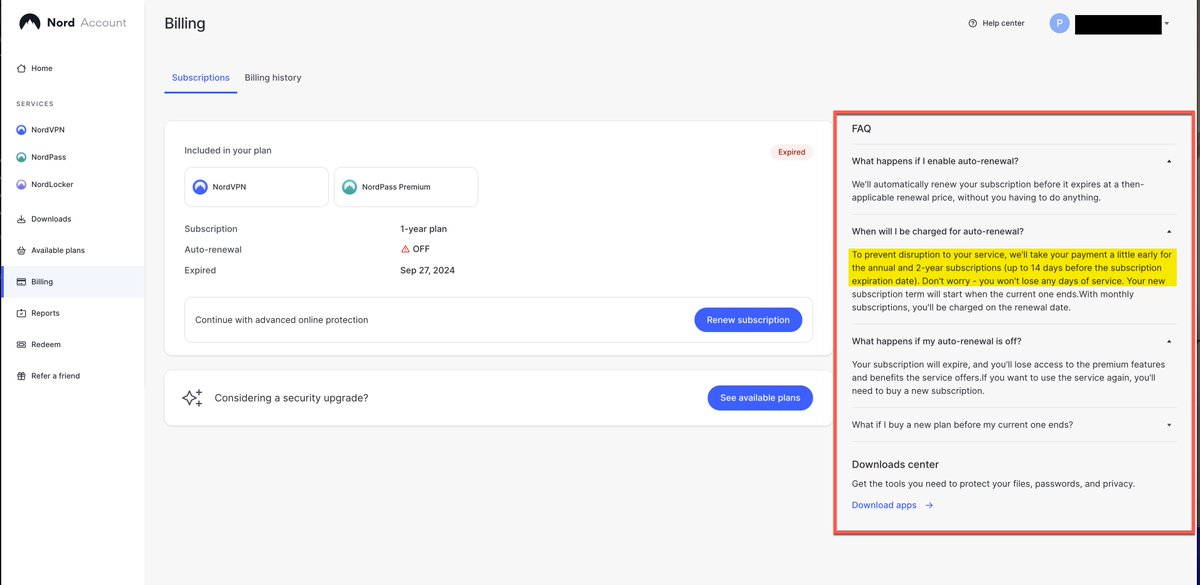This screenshot has width=1200, height=585.
Task: Open the account dropdown arrow
Action: (1167, 23)
